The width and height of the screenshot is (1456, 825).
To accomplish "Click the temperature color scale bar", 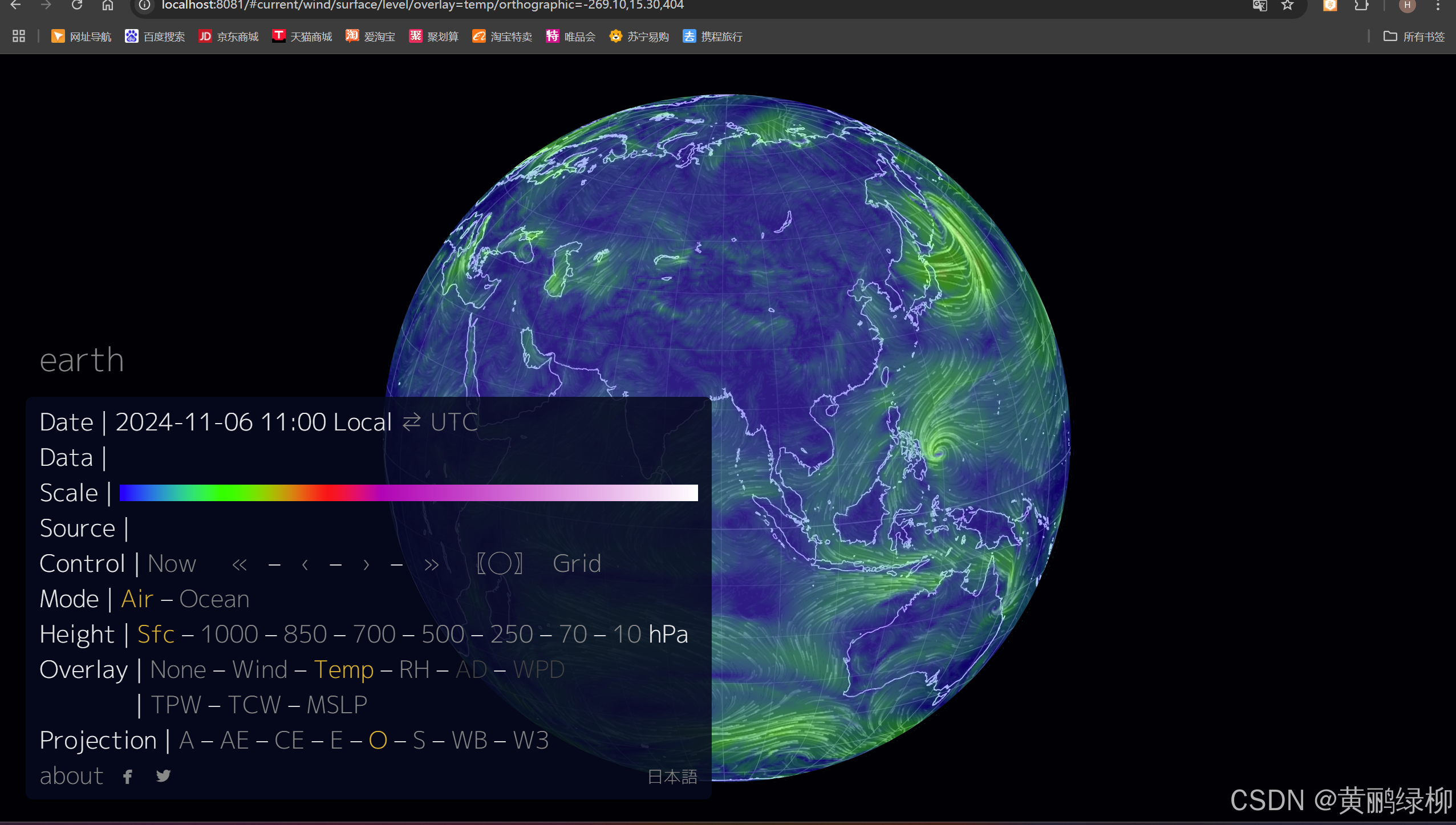I will pos(408,493).
